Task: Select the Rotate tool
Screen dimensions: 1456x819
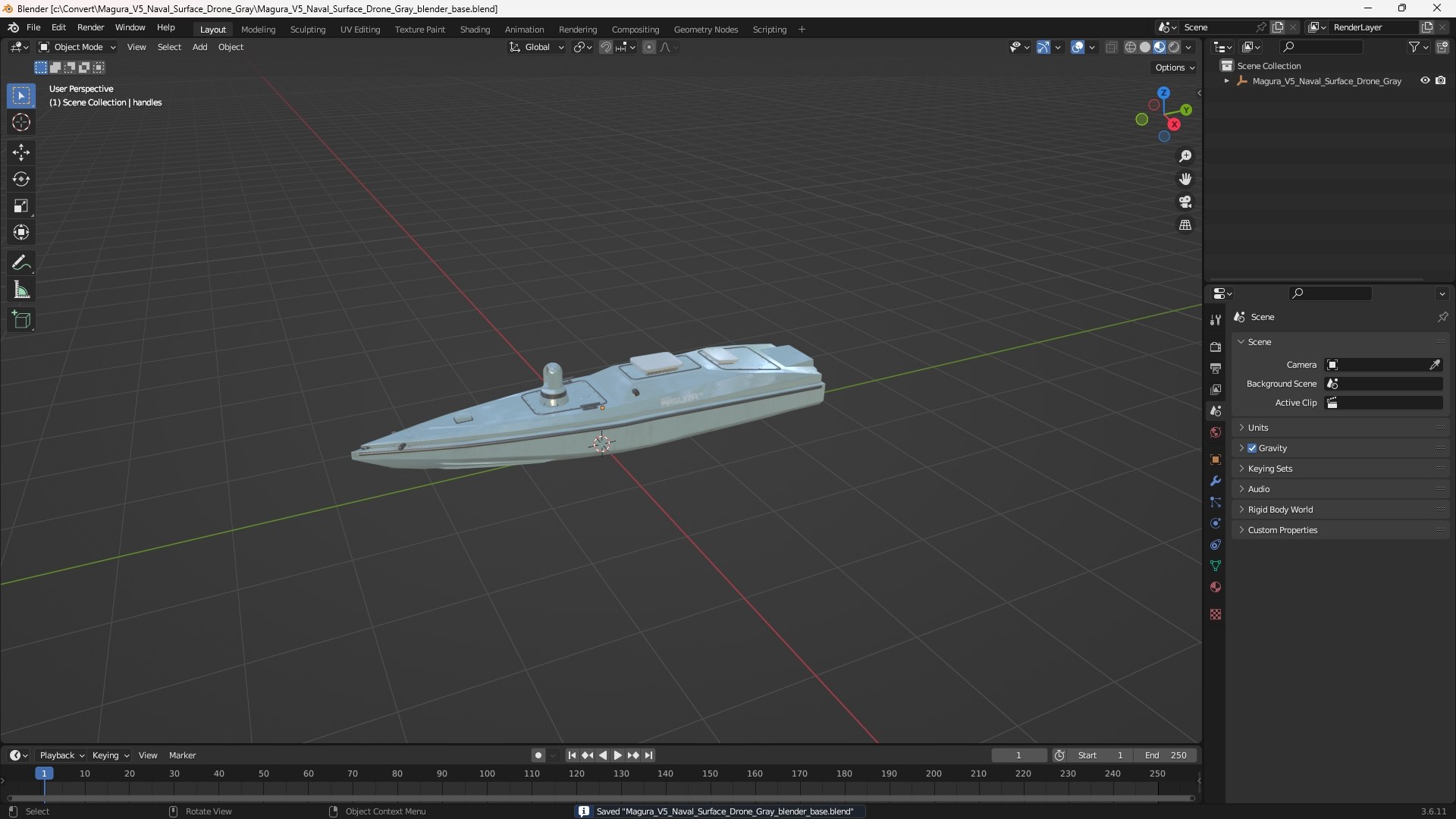Action: tap(21, 179)
